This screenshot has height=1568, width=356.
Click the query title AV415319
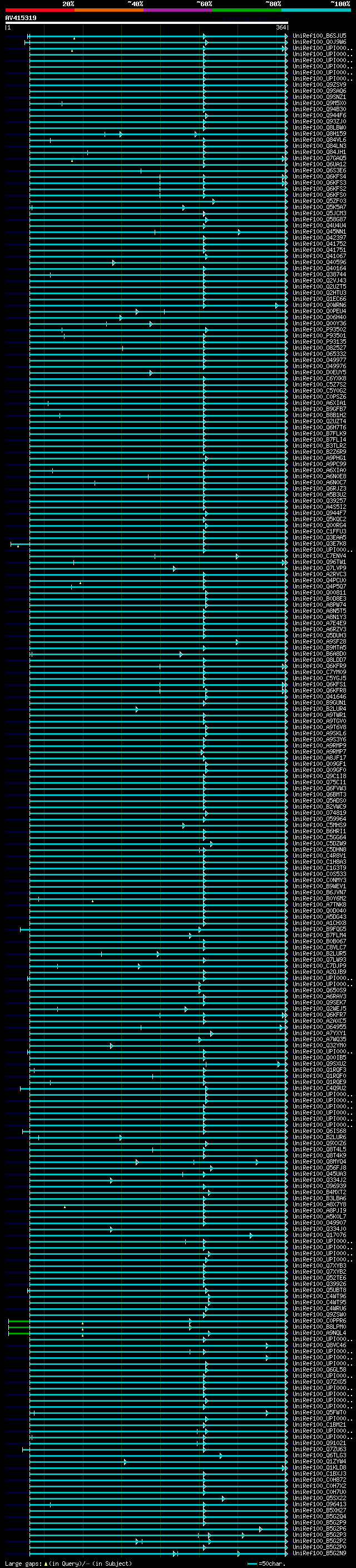point(21,18)
